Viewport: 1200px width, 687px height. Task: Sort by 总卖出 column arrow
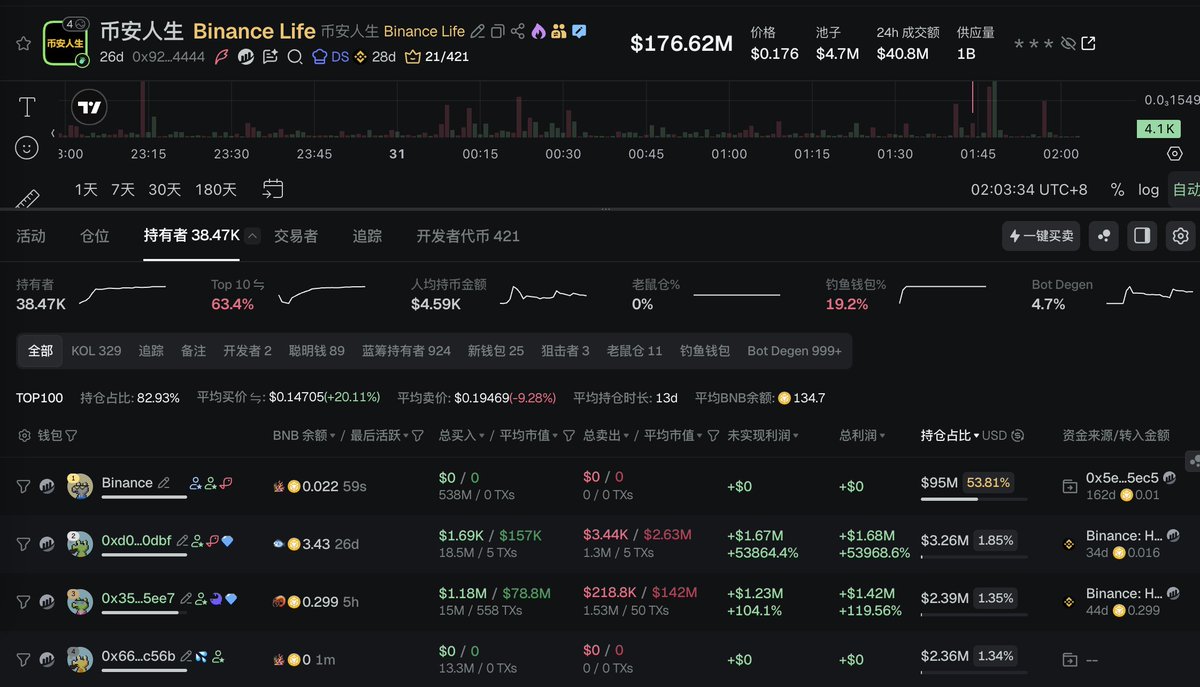[x=626, y=436]
